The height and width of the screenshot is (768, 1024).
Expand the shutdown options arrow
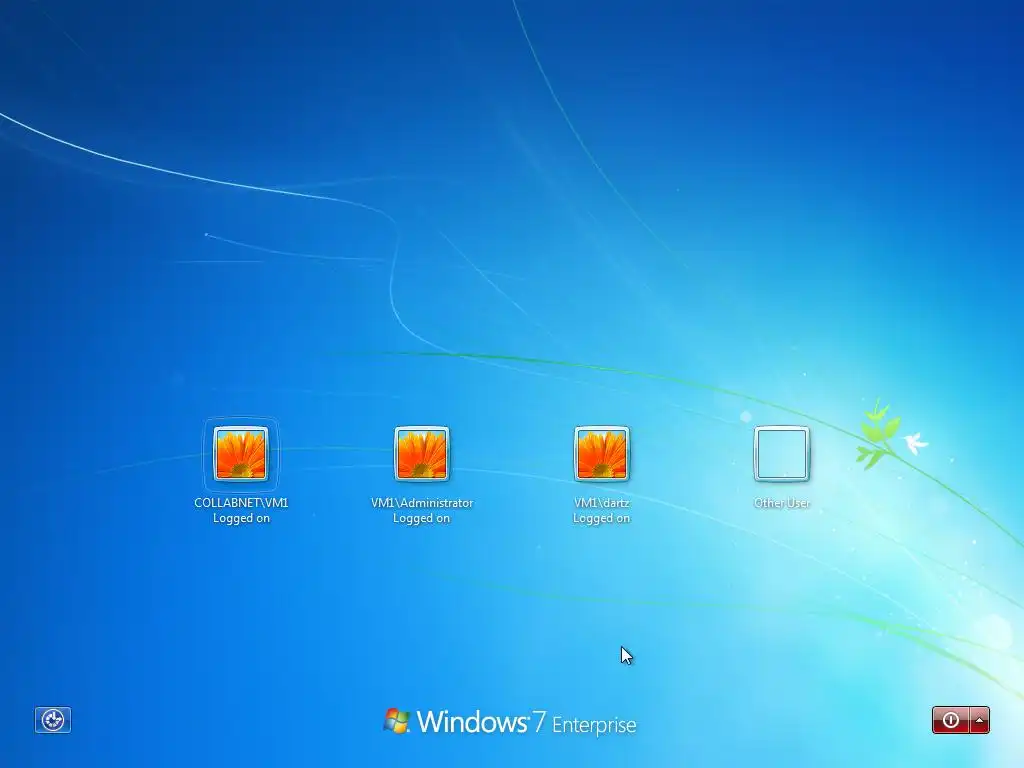(x=980, y=720)
